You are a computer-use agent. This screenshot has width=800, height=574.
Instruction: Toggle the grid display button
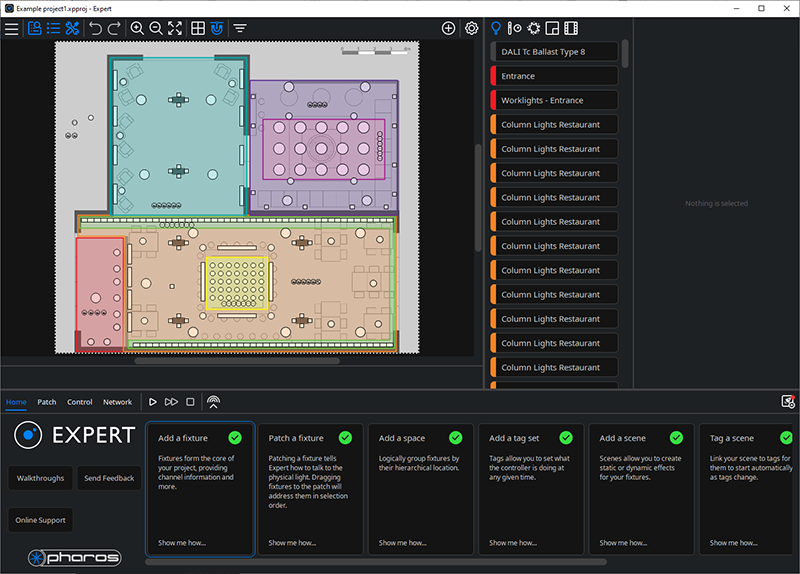(198, 29)
